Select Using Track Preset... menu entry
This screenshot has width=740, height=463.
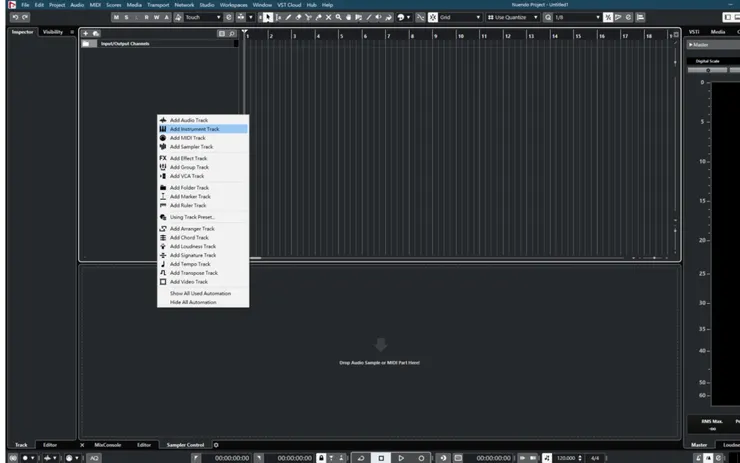(203, 217)
